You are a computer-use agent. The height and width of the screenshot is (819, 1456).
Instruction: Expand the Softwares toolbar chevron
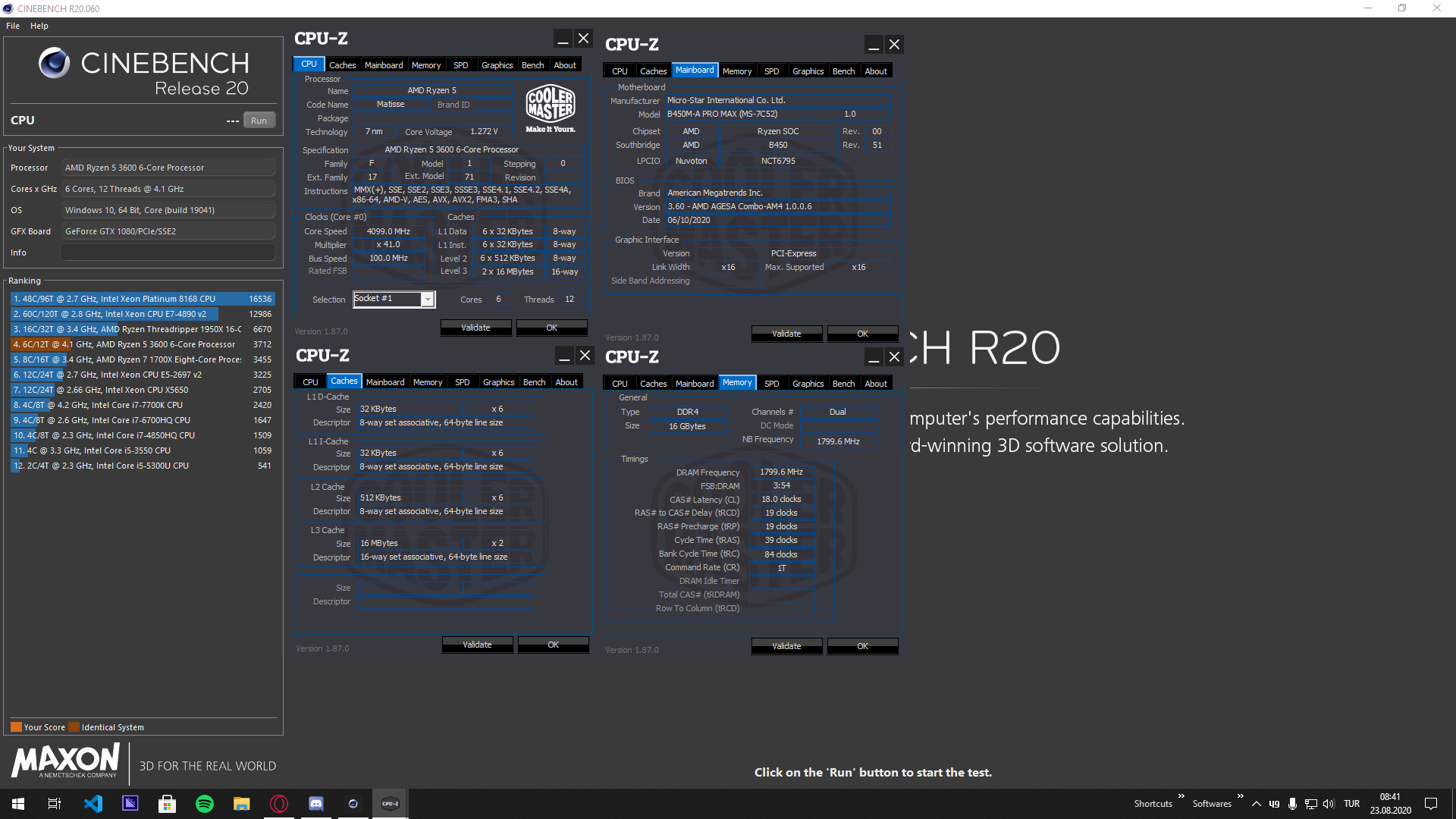click(x=1240, y=796)
